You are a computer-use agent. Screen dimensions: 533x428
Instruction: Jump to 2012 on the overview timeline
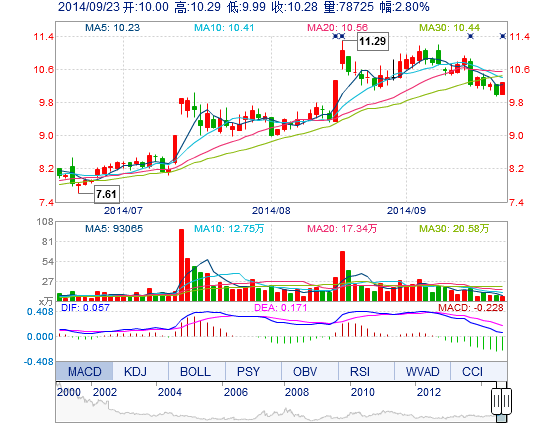[429, 392]
